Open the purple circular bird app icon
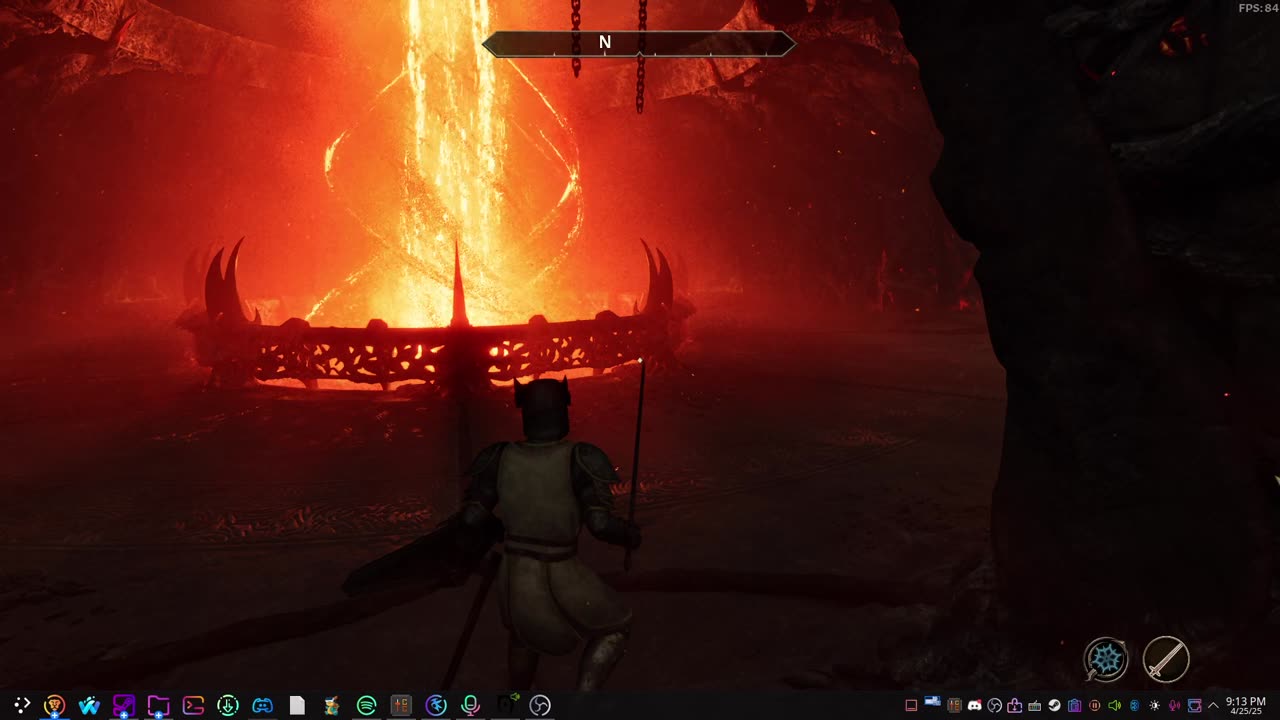Viewport: 1280px width, 720px height. pyautogui.click(x=436, y=705)
